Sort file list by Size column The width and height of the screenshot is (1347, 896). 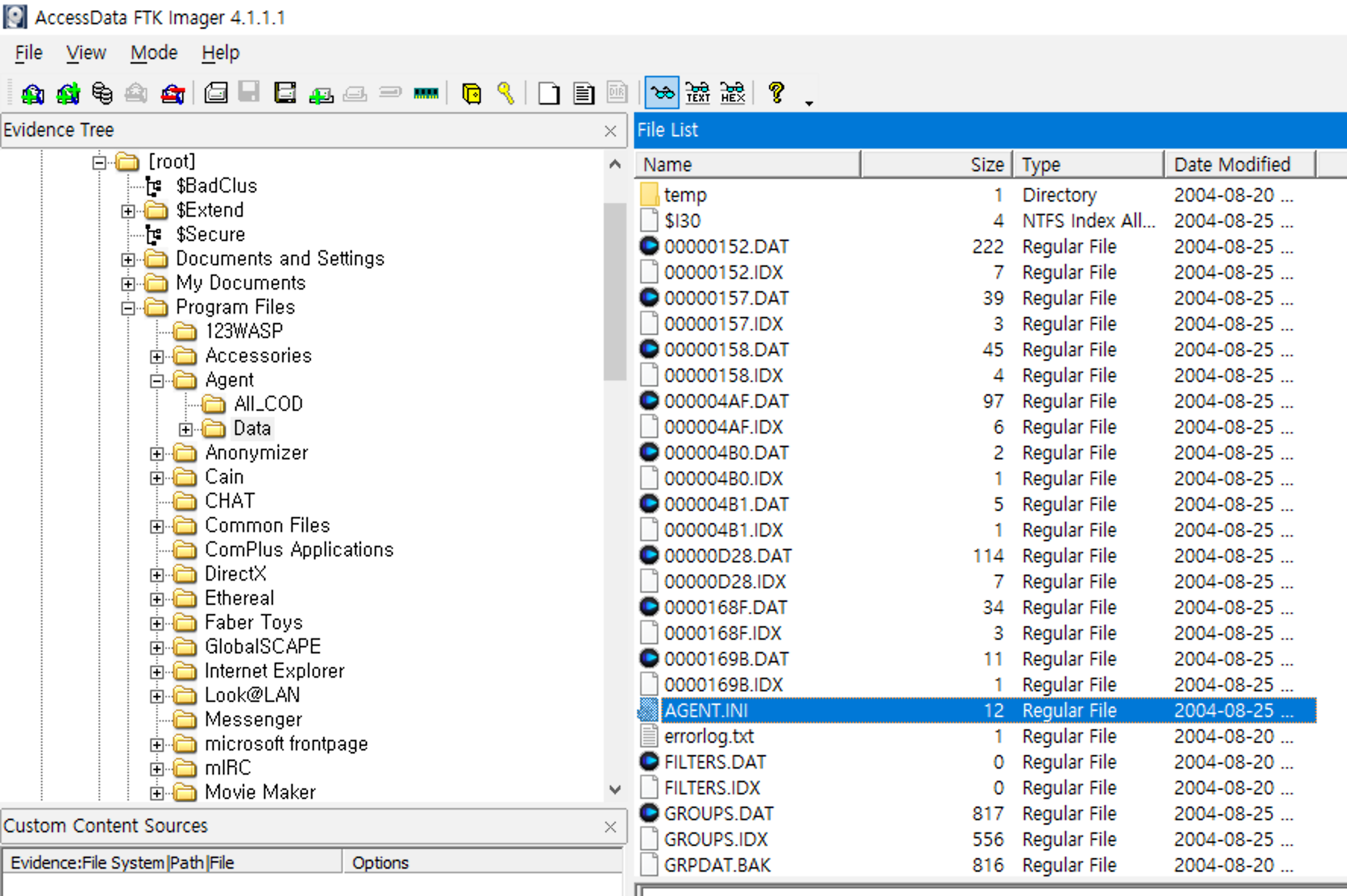click(x=937, y=164)
